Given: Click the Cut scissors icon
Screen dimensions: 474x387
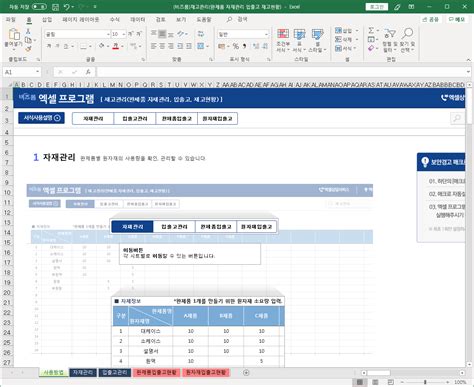Looking at the screenshot, I should pos(28,31).
